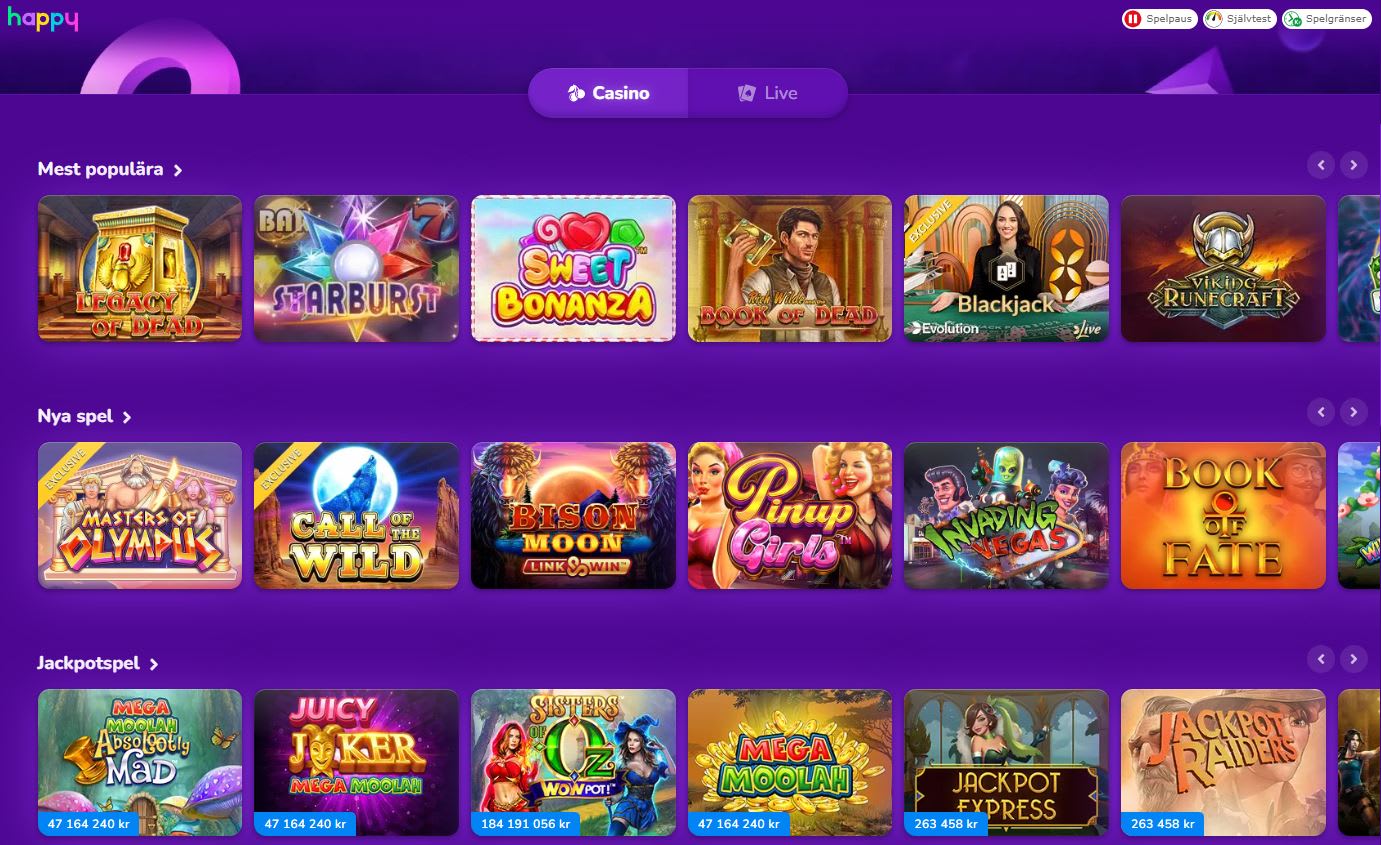Image resolution: width=1381 pixels, height=845 pixels.
Task: Expand the Nya spel category
Action: tap(85, 416)
